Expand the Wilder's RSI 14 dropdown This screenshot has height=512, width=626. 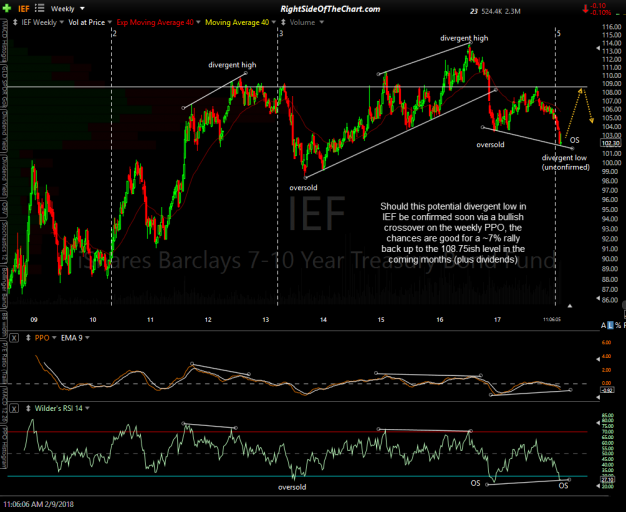(87, 408)
